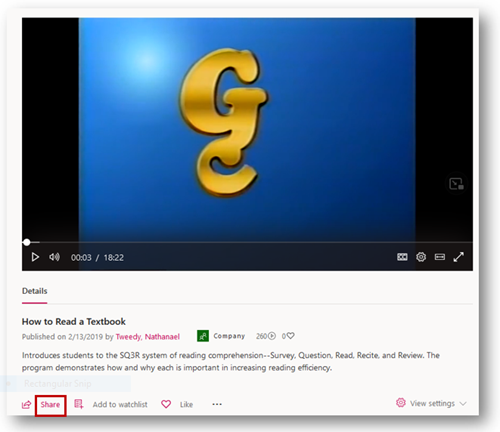
Task: Open mini player popout
Action: click(456, 184)
